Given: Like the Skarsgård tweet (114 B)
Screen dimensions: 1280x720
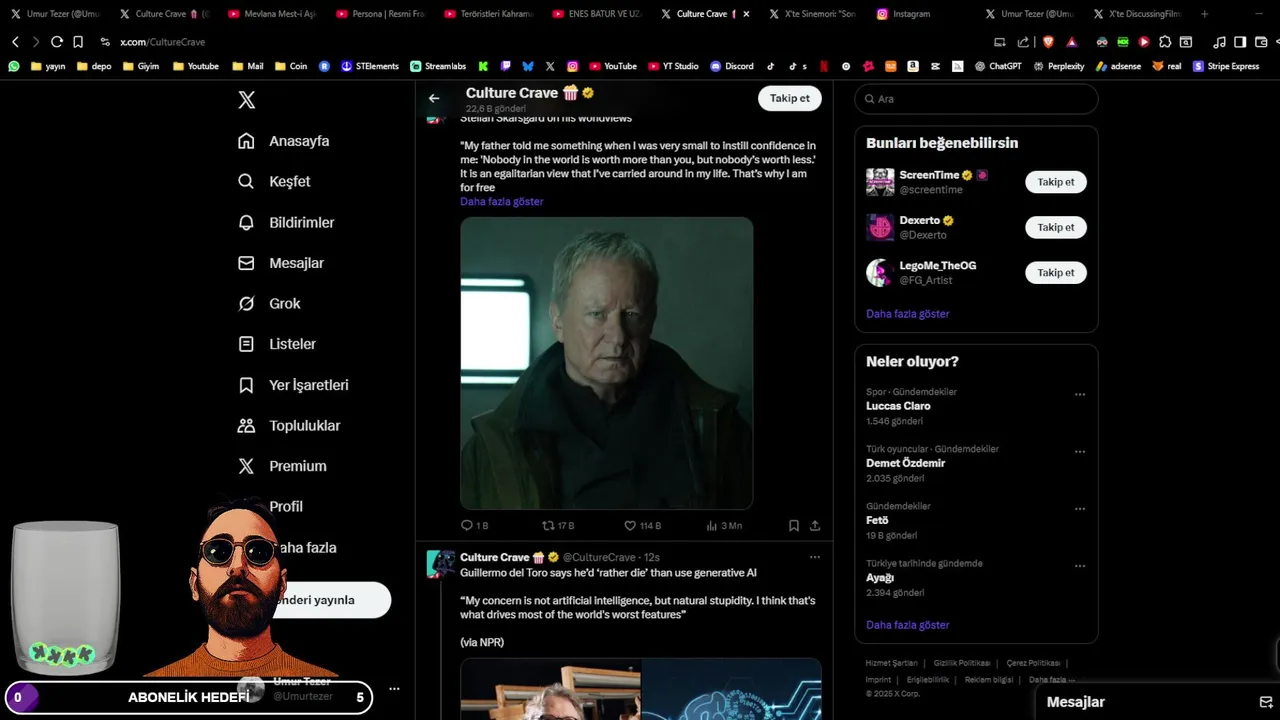Looking at the screenshot, I should point(642,525).
